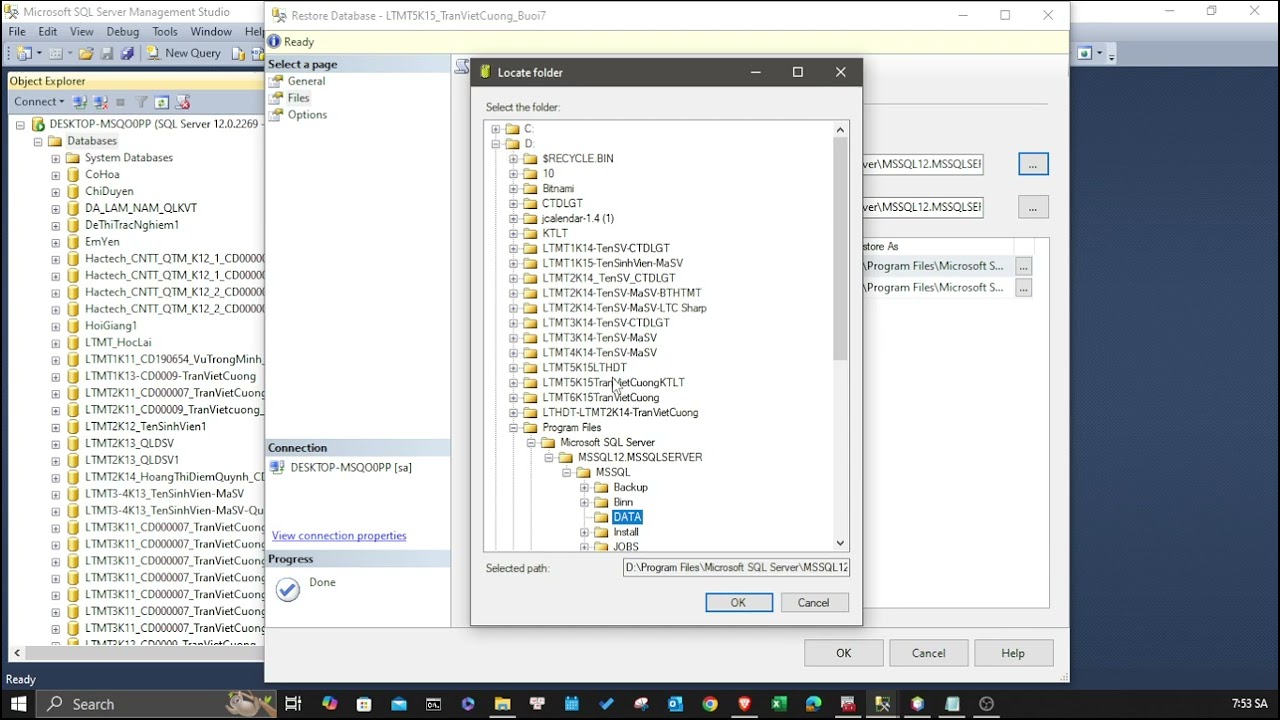Screen dimensions: 1280x720
Task: Click the upper browse (...) button in Restore Database
Action: coord(1033,164)
